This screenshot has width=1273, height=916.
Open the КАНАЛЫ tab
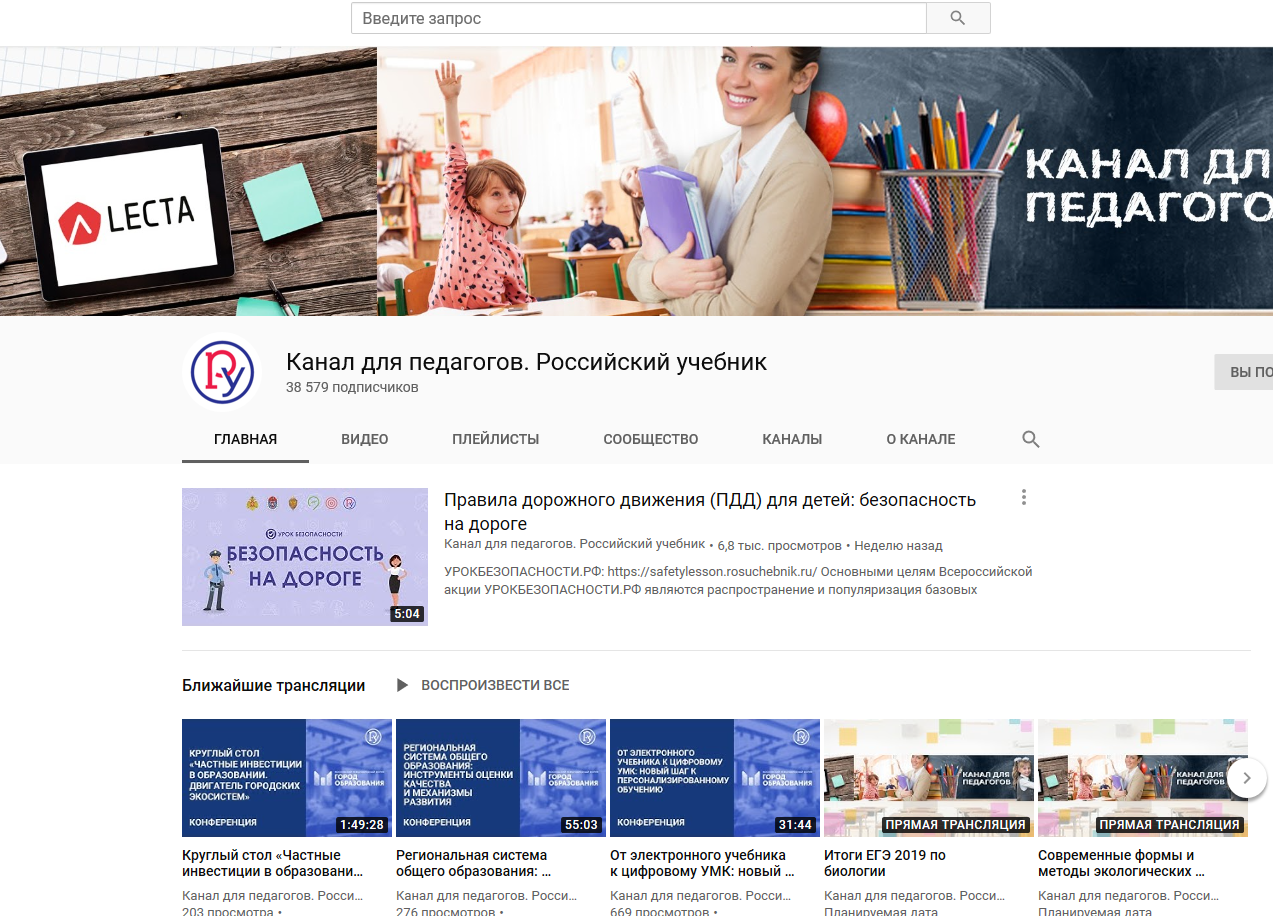[792, 439]
